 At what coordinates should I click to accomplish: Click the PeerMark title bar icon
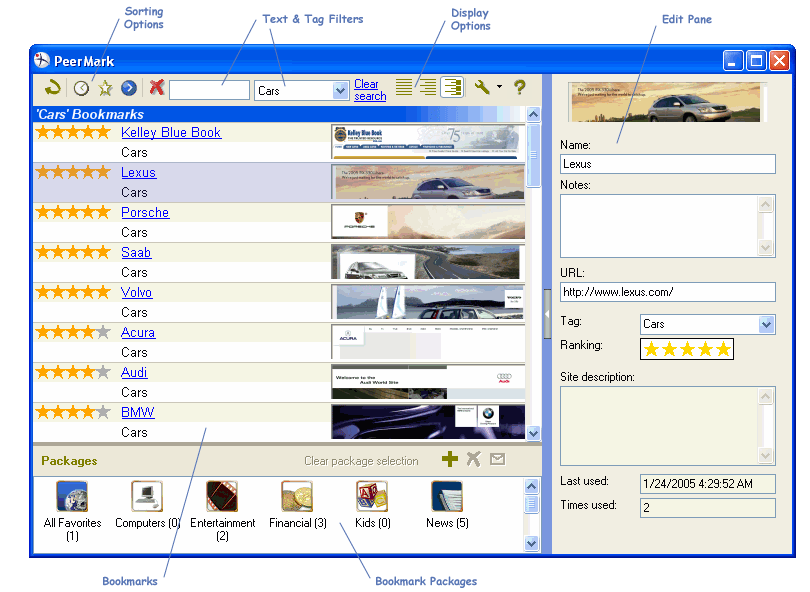(x=42, y=60)
